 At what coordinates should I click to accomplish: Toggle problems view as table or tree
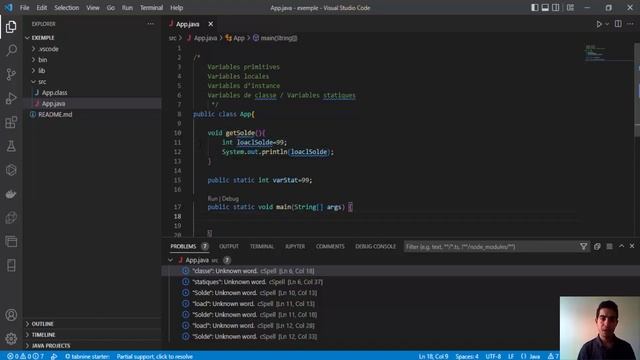tap(609, 246)
